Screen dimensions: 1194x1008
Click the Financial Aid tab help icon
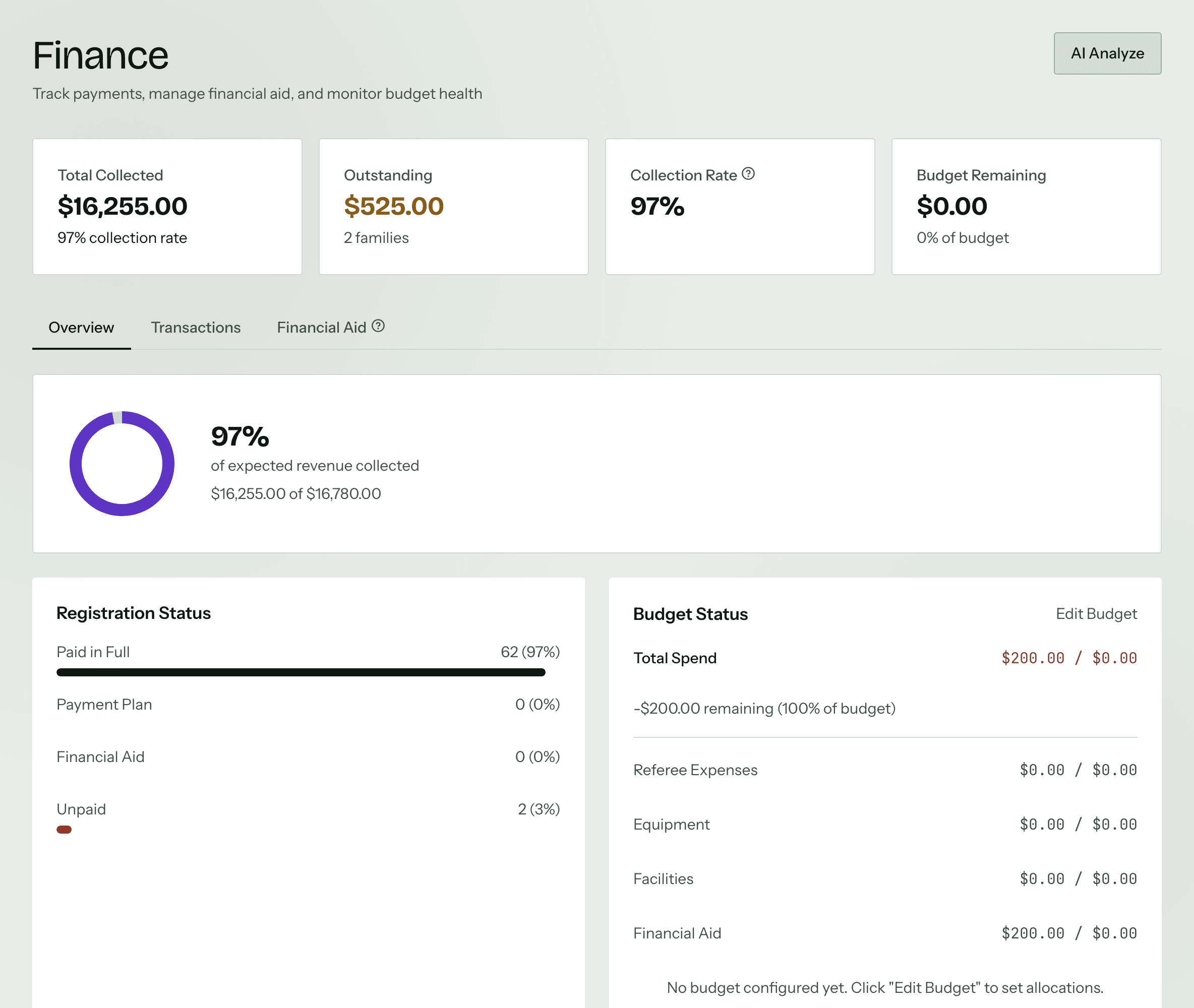click(x=378, y=326)
